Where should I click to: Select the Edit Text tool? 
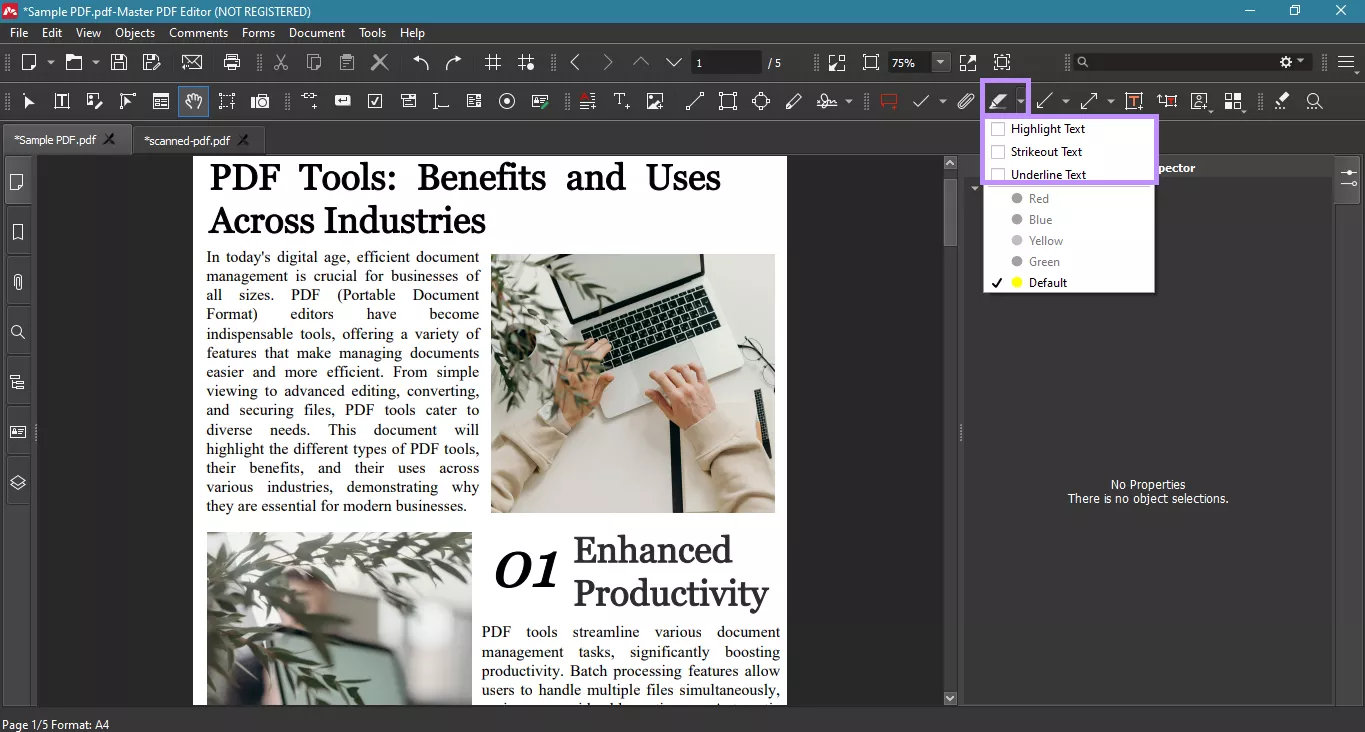[x=61, y=101]
